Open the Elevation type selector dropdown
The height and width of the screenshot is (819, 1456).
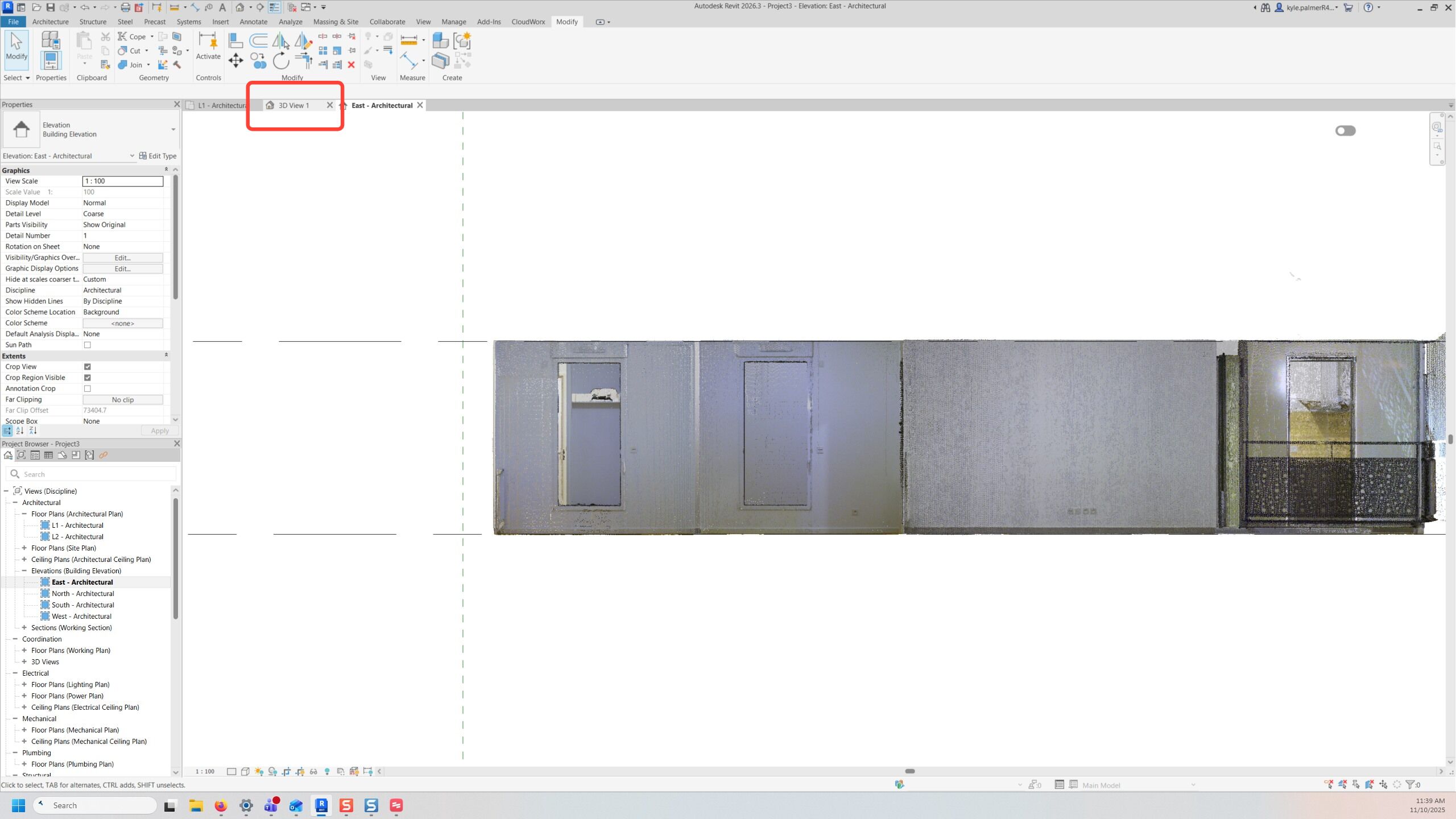point(173,130)
